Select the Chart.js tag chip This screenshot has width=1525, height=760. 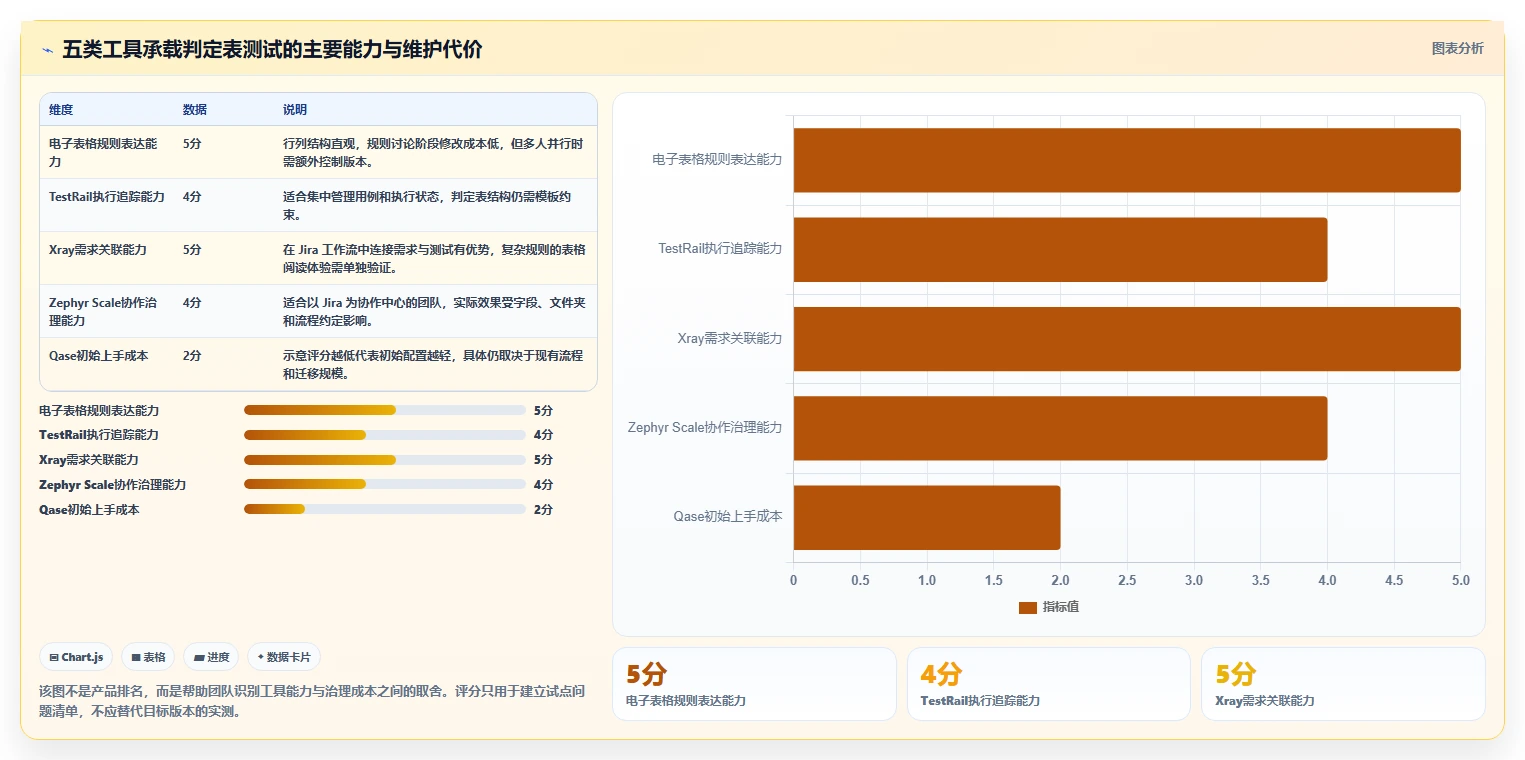[77, 657]
